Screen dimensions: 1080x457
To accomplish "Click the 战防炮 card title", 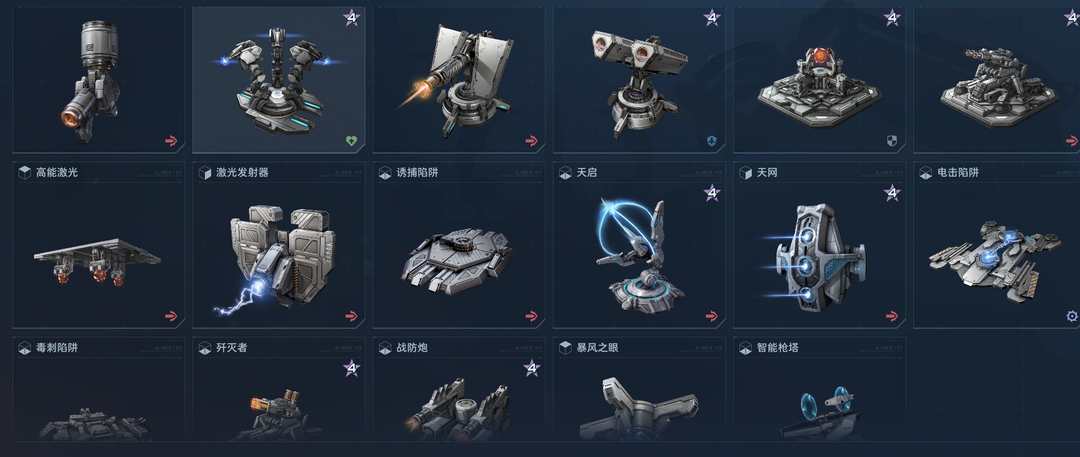I will pyautogui.click(x=413, y=347).
